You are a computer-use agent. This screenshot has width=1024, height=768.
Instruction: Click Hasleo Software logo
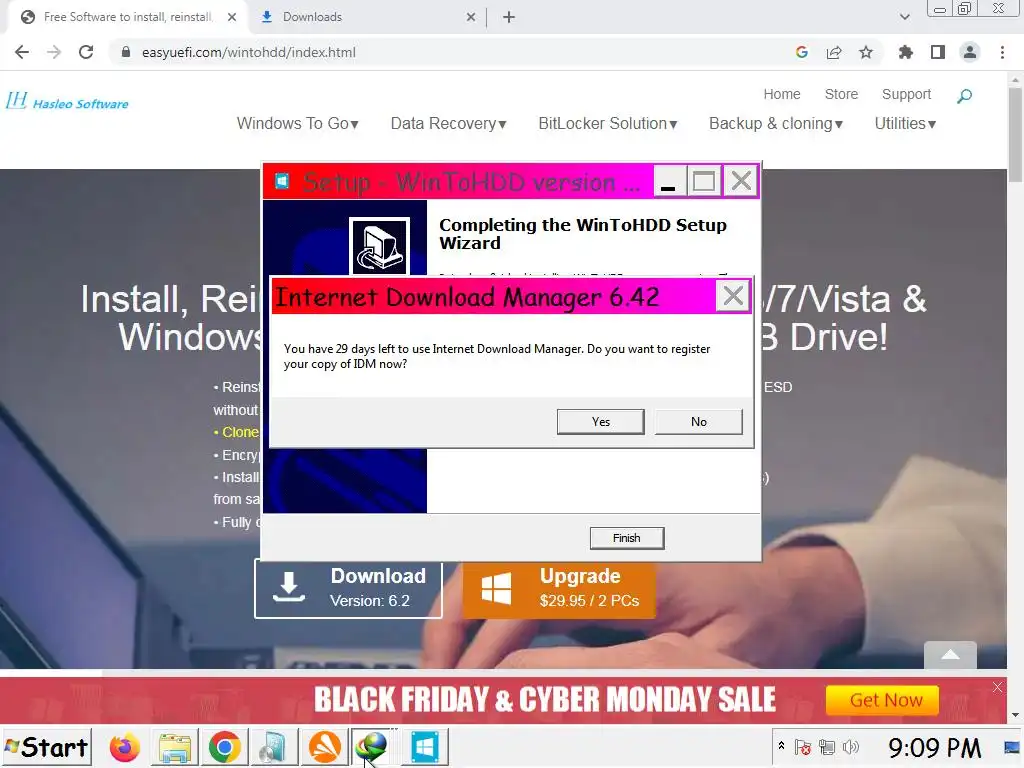pos(67,102)
